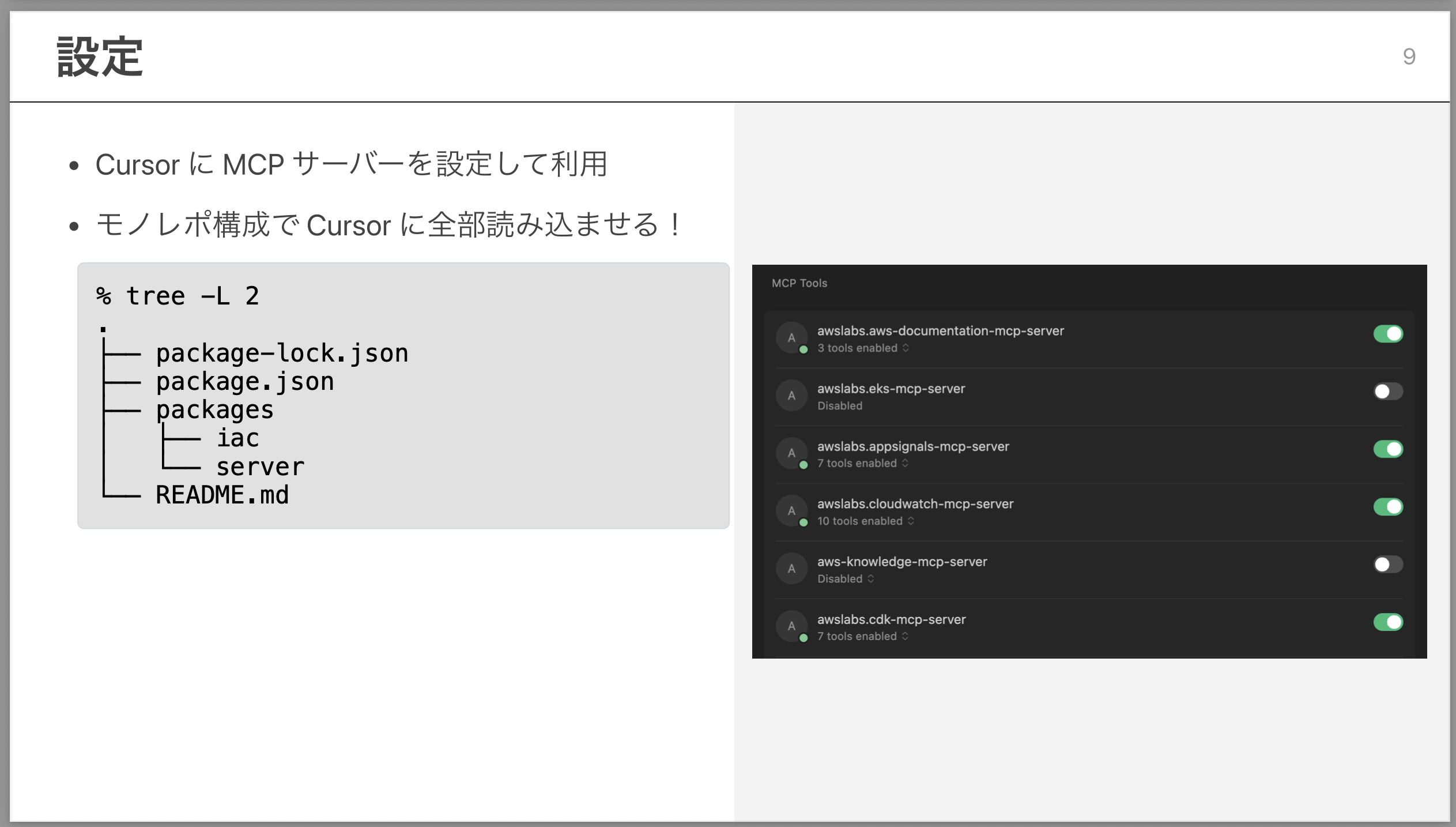Toggle awslabs.cdk-mcp-server switch
1456x827 pixels.
point(1388,622)
